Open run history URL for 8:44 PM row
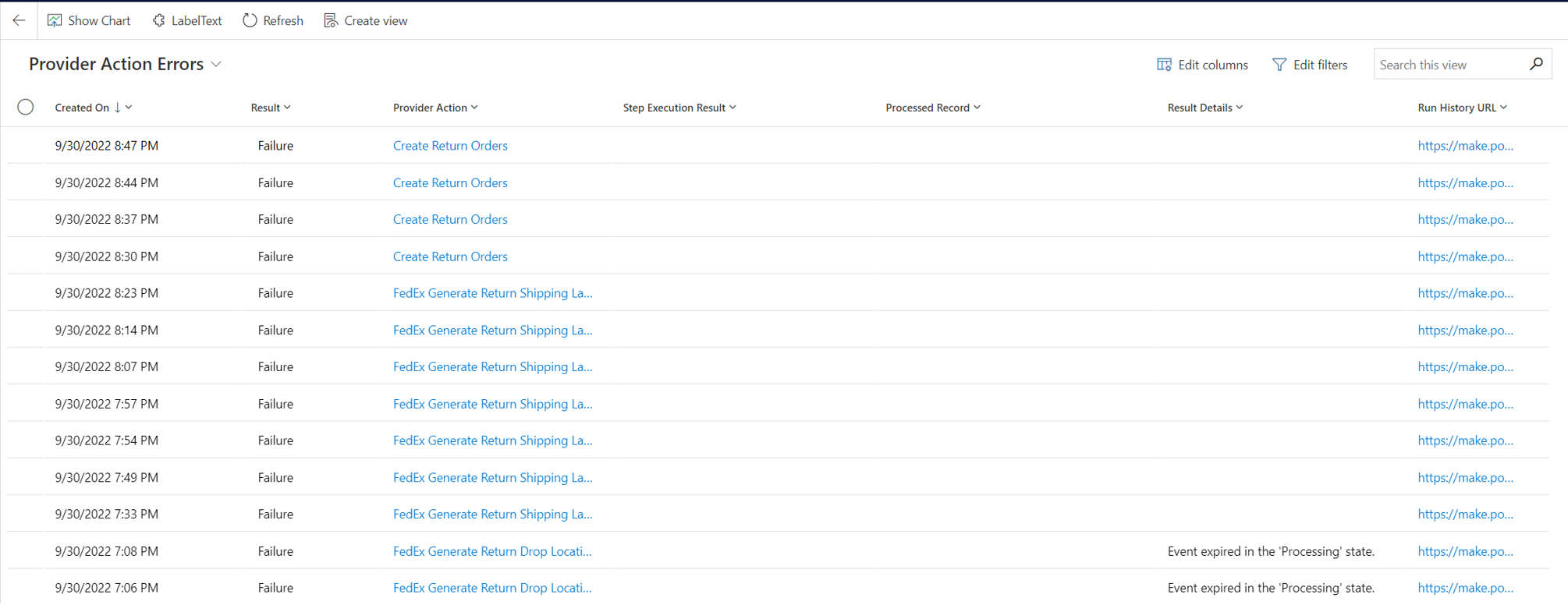 click(x=1466, y=182)
